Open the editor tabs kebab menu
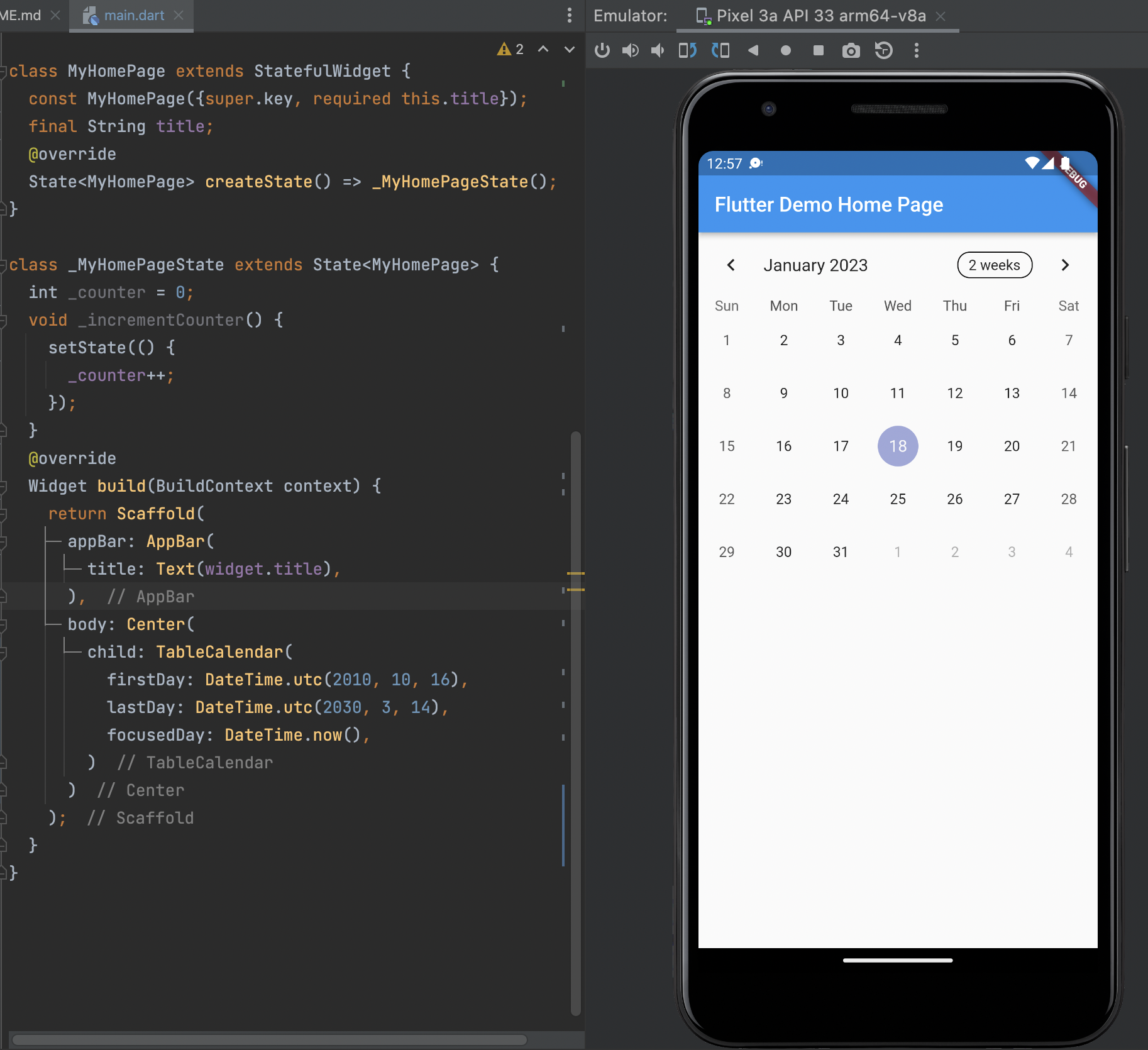 pos(570,15)
